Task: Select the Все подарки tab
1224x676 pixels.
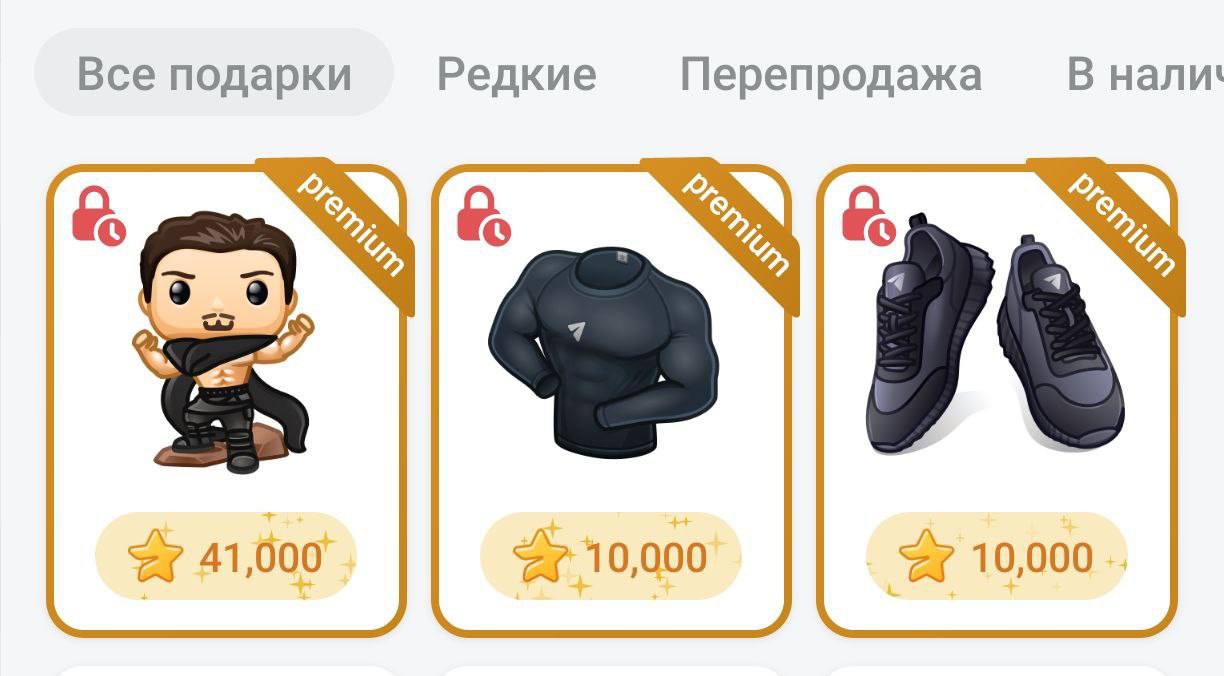Action: [214, 74]
